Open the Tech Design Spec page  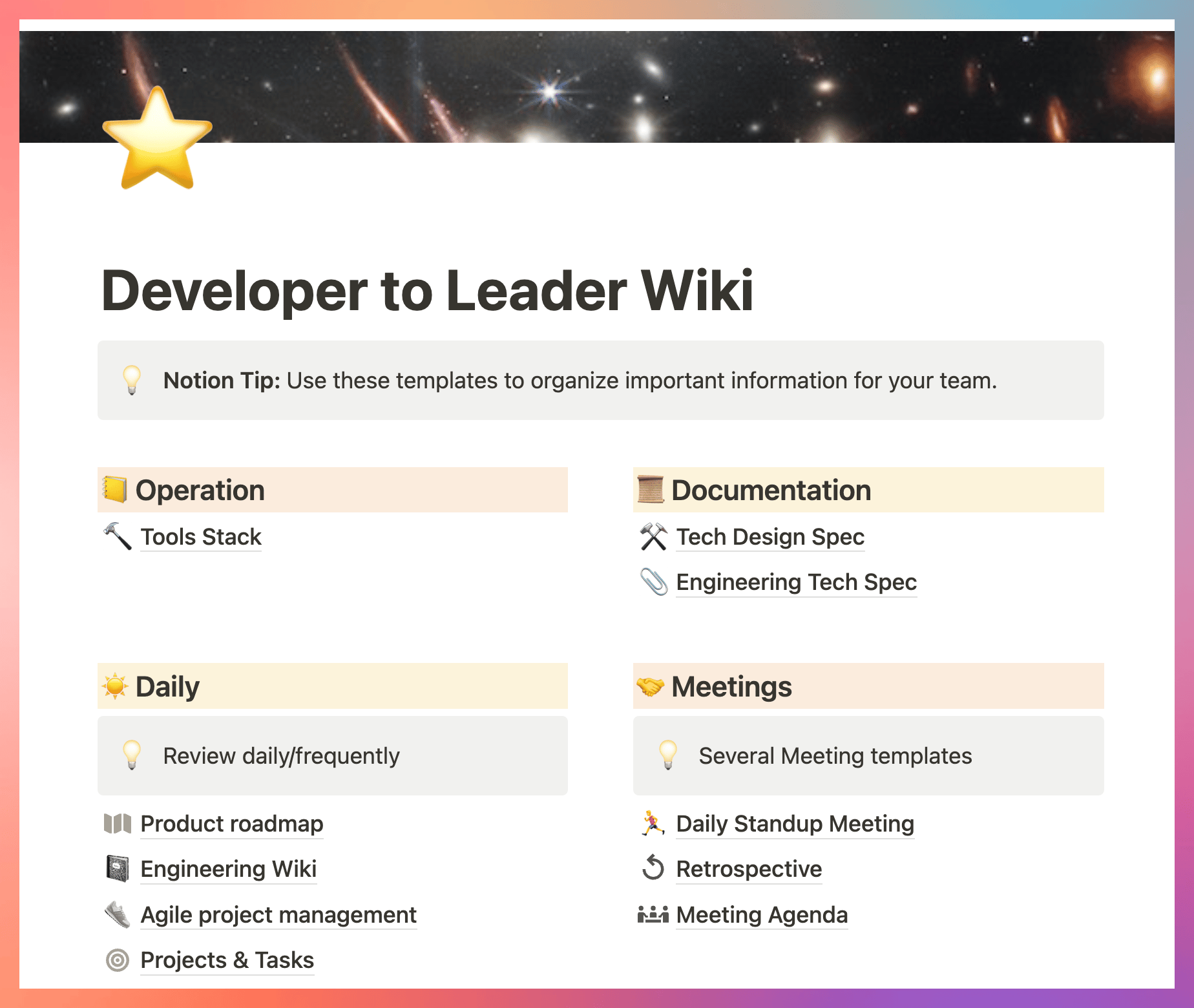pyautogui.click(x=770, y=537)
